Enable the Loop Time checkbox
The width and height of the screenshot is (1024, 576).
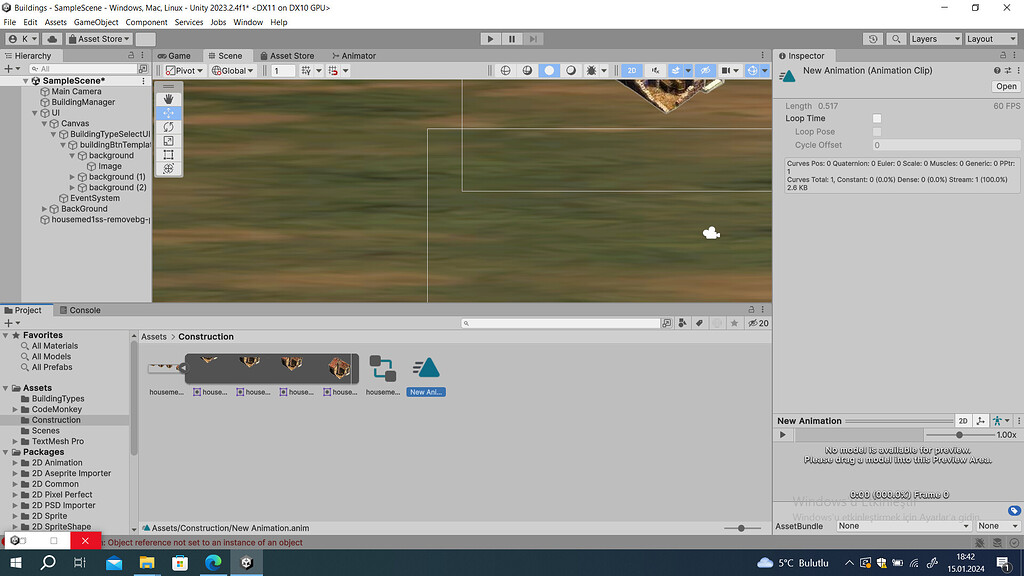[876, 118]
